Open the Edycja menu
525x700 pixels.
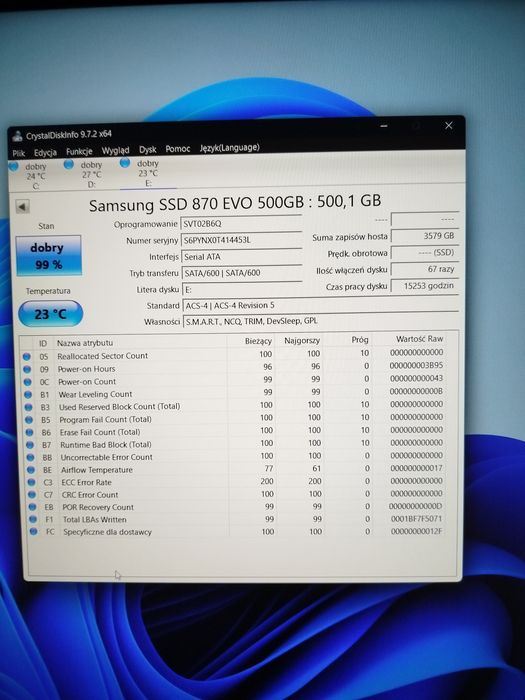coord(46,152)
